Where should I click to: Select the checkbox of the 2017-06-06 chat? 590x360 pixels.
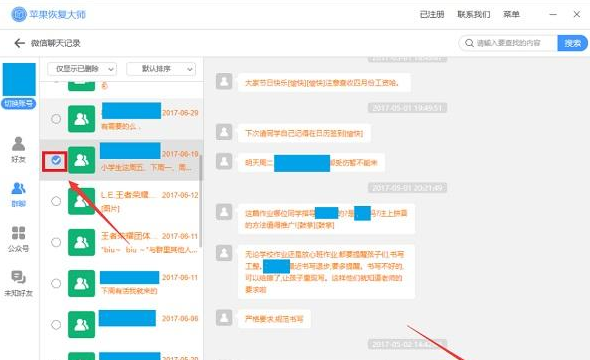pyautogui.click(x=56, y=324)
